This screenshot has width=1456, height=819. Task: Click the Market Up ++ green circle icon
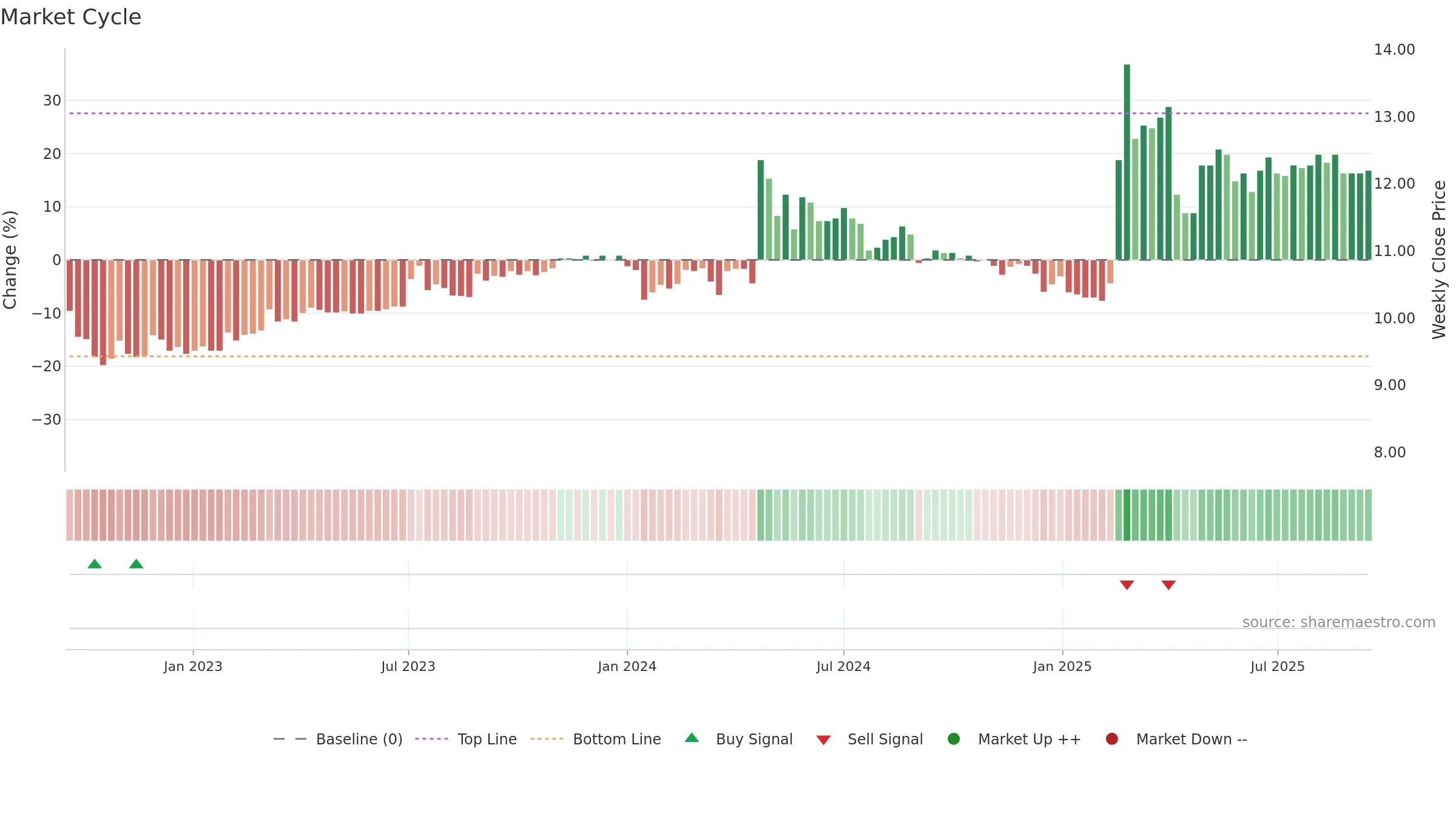(954, 739)
